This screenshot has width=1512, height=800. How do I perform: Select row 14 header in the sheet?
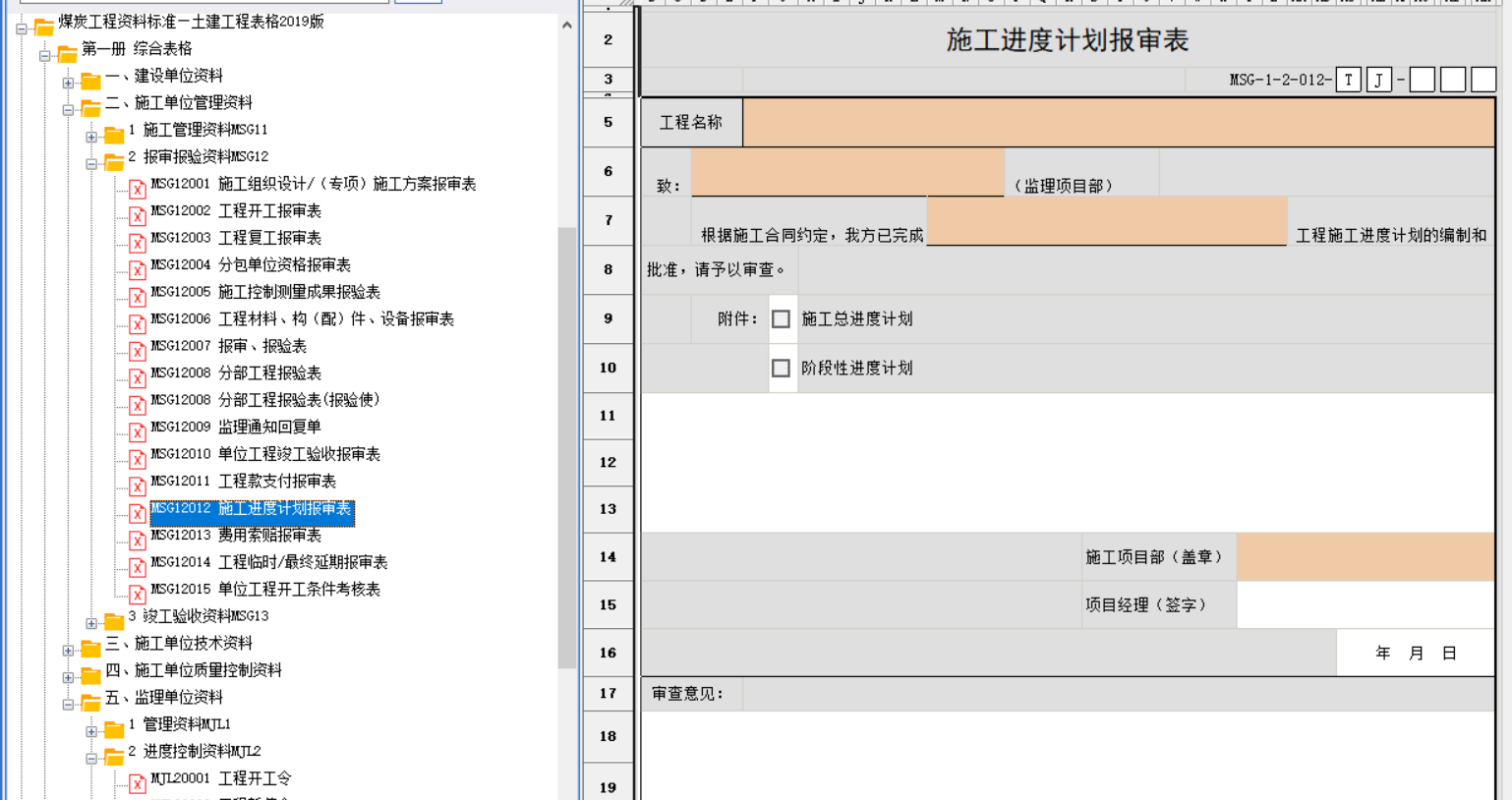tap(608, 557)
